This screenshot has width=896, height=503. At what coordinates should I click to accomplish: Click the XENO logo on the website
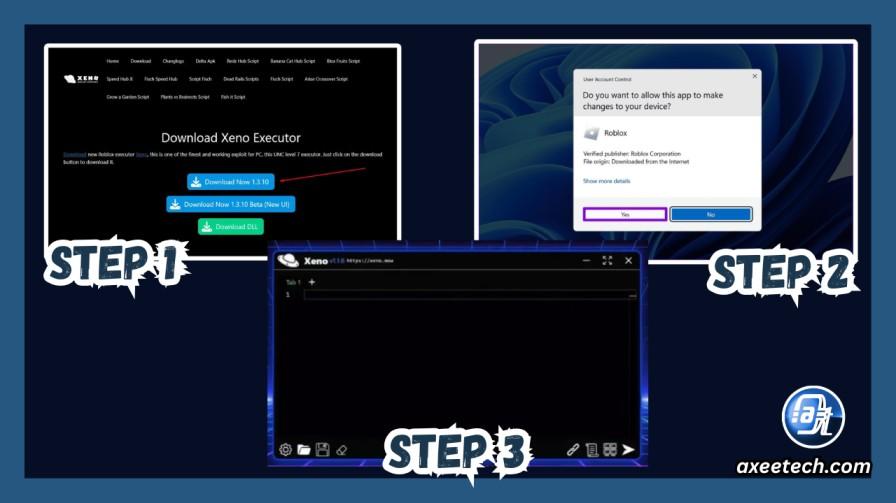(81, 79)
